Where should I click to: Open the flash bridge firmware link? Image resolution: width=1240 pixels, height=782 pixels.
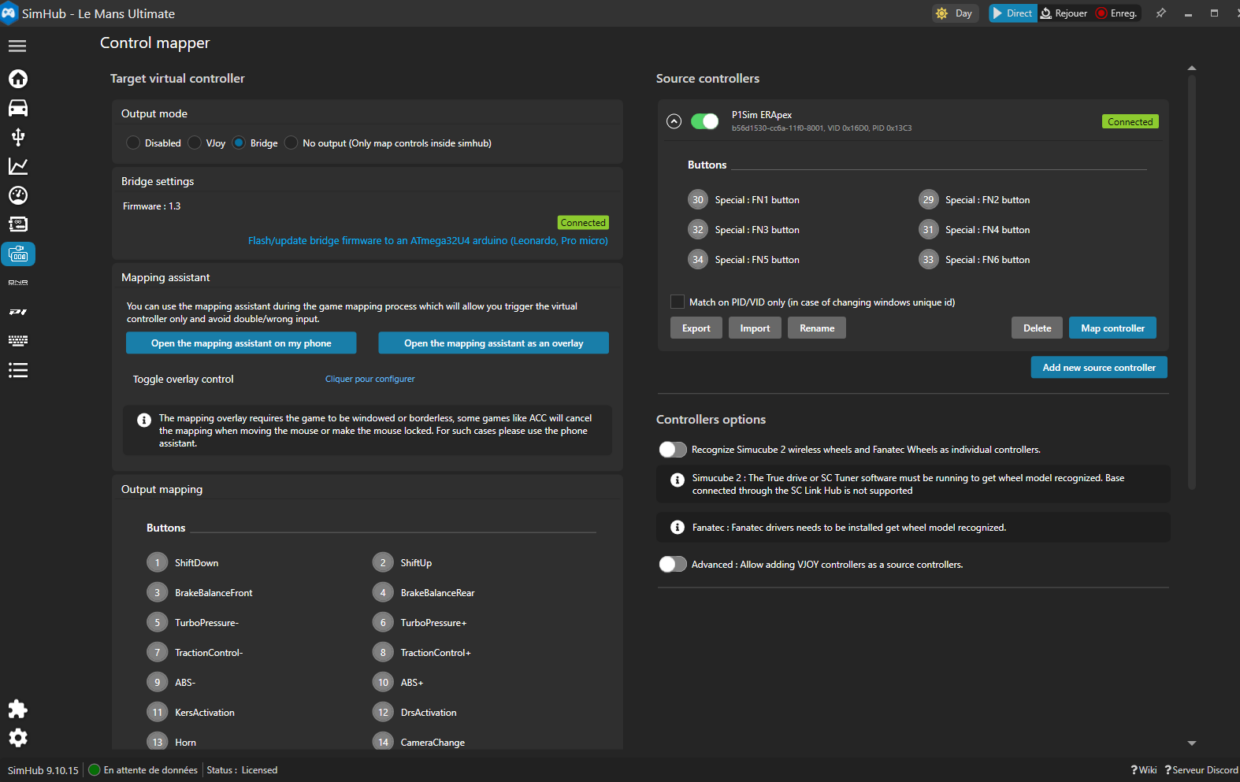tap(428, 240)
